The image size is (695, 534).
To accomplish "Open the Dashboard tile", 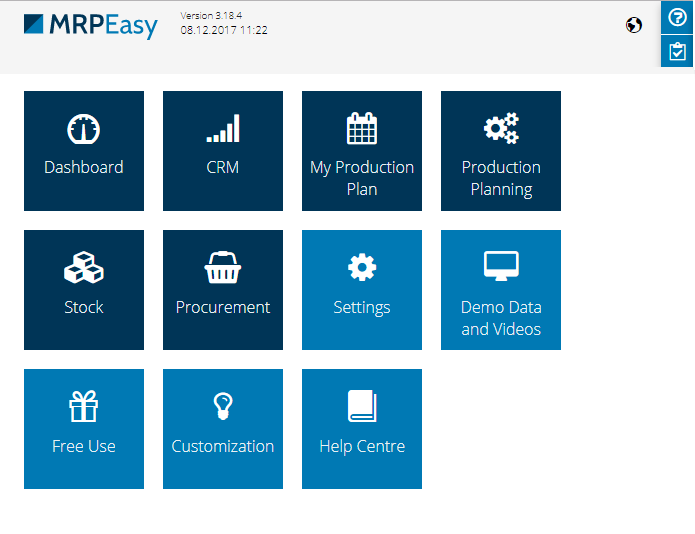I will pos(84,151).
